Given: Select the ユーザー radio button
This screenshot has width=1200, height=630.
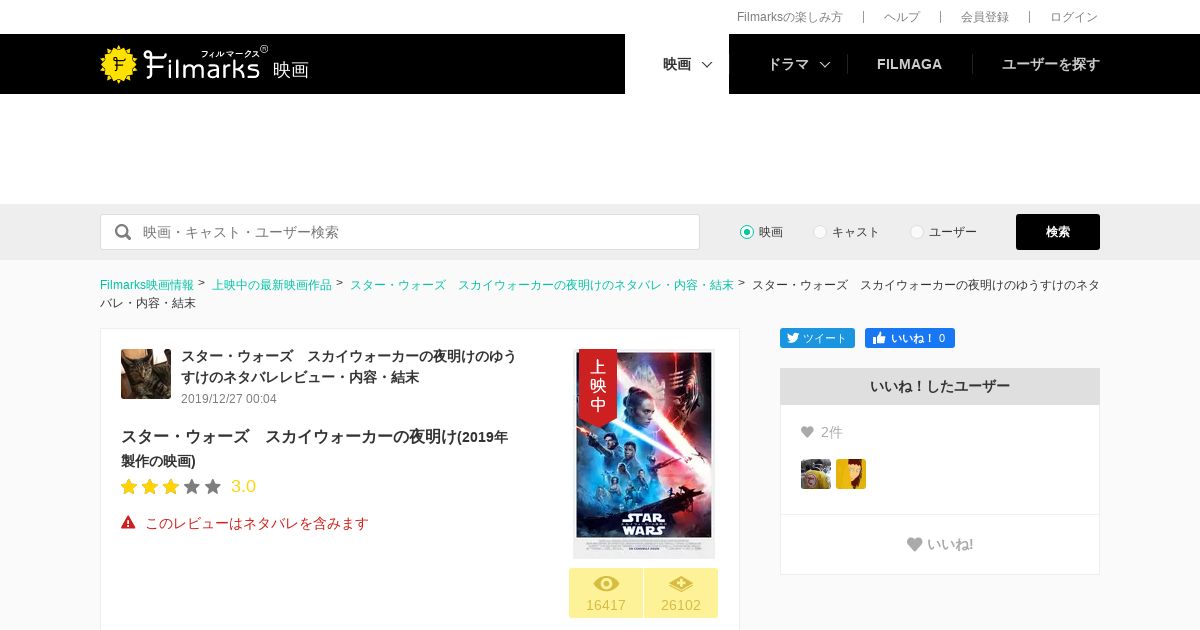Looking at the screenshot, I should coord(917,232).
